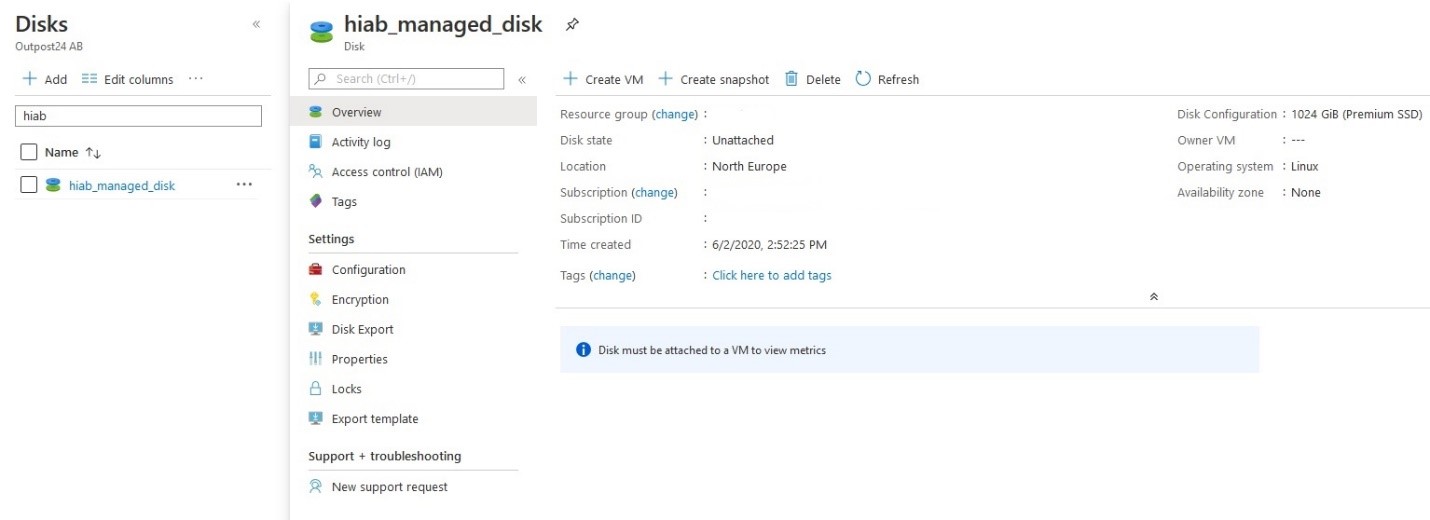Image resolution: width=1430 pixels, height=520 pixels.
Task: Click the 'Click here to add tags' link
Action: [x=771, y=275]
